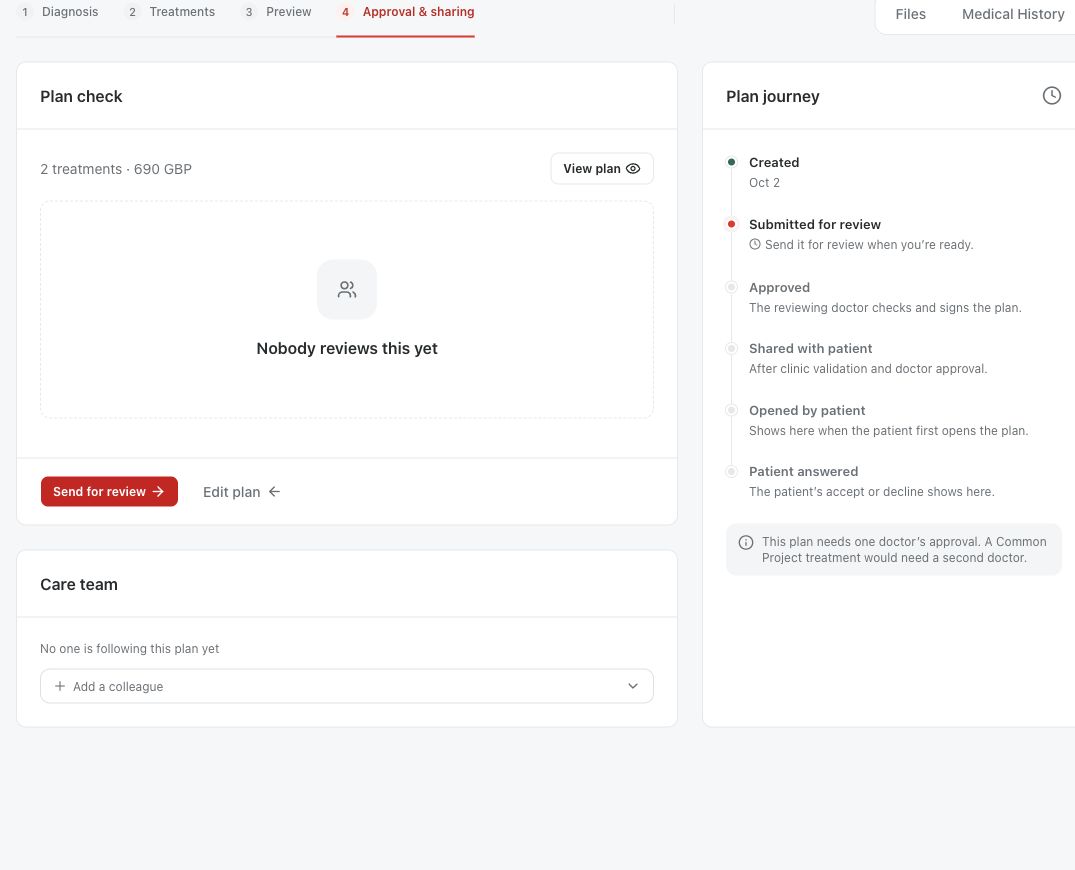Open the Medical History tab

pos(1013,14)
